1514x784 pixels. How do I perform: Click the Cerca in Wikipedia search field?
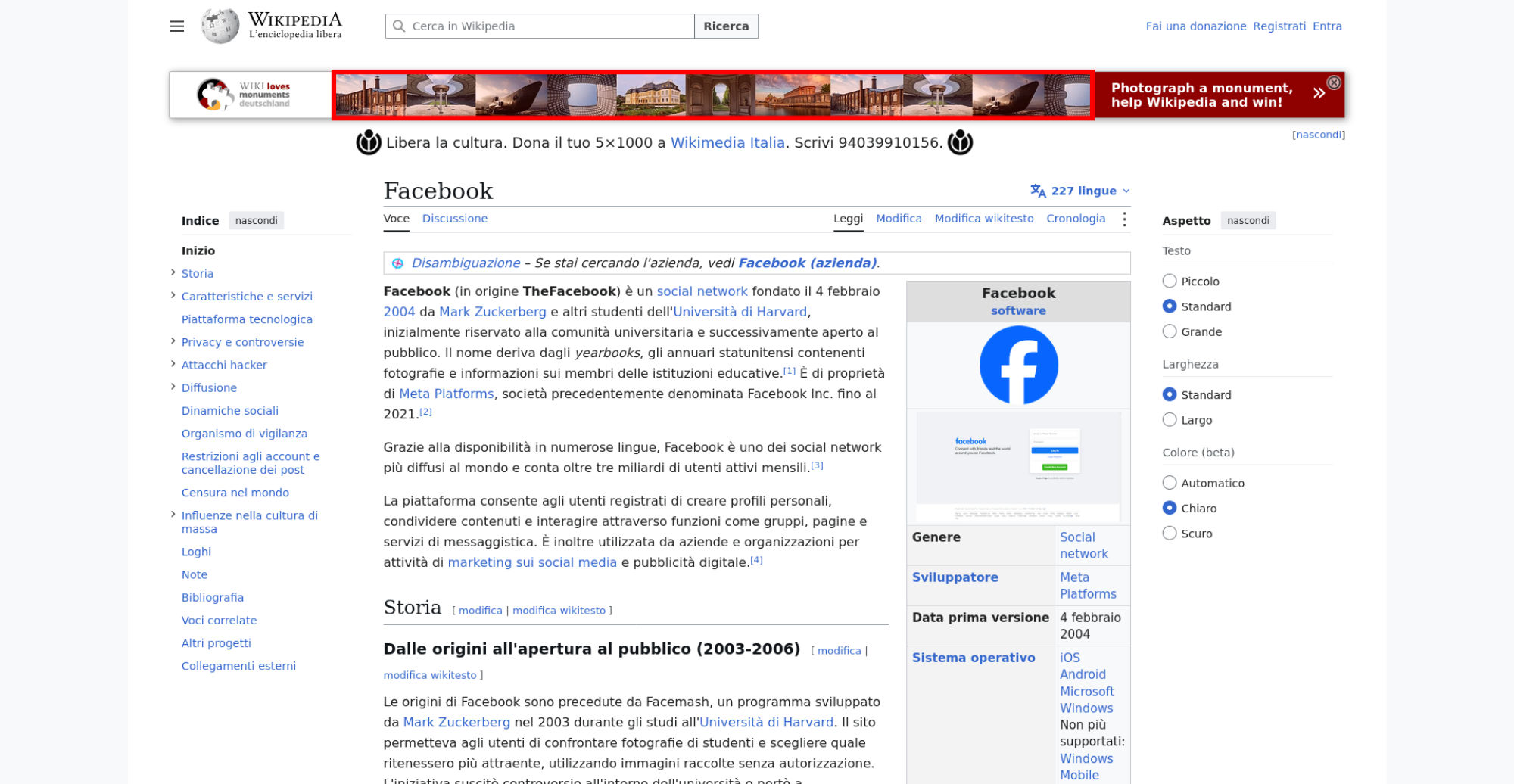(x=540, y=26)
